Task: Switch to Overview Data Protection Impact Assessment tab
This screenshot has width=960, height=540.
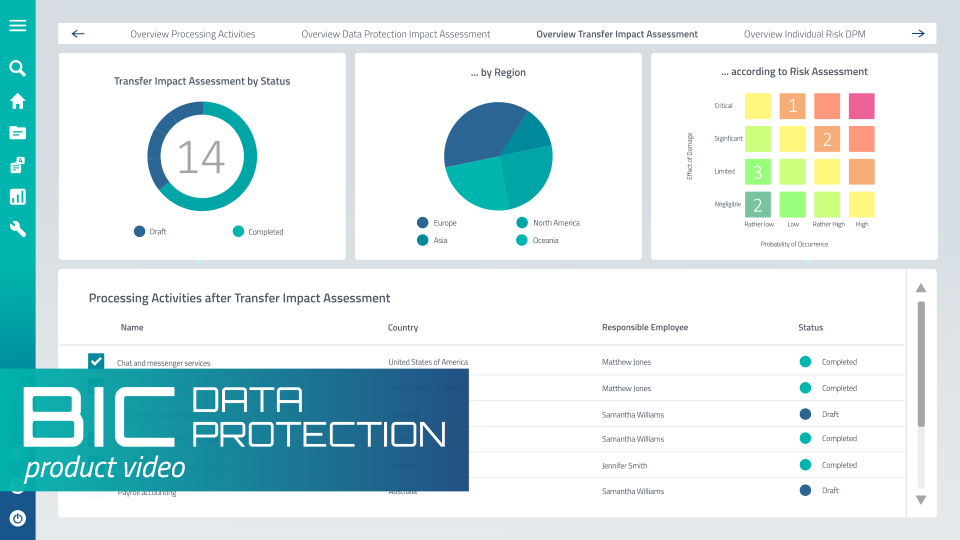Action: [x=396, y=34]
